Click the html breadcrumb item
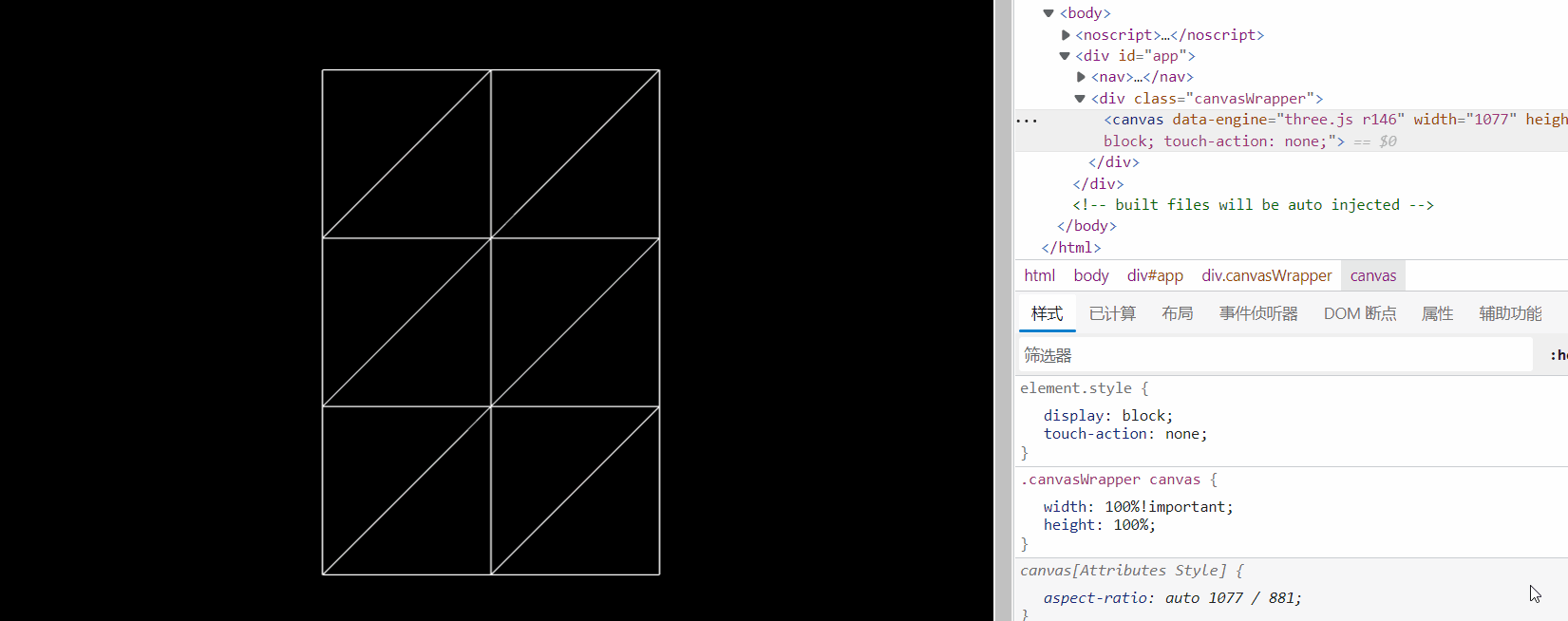This screenshot has width=1568, height=621. click(1040, 275)
